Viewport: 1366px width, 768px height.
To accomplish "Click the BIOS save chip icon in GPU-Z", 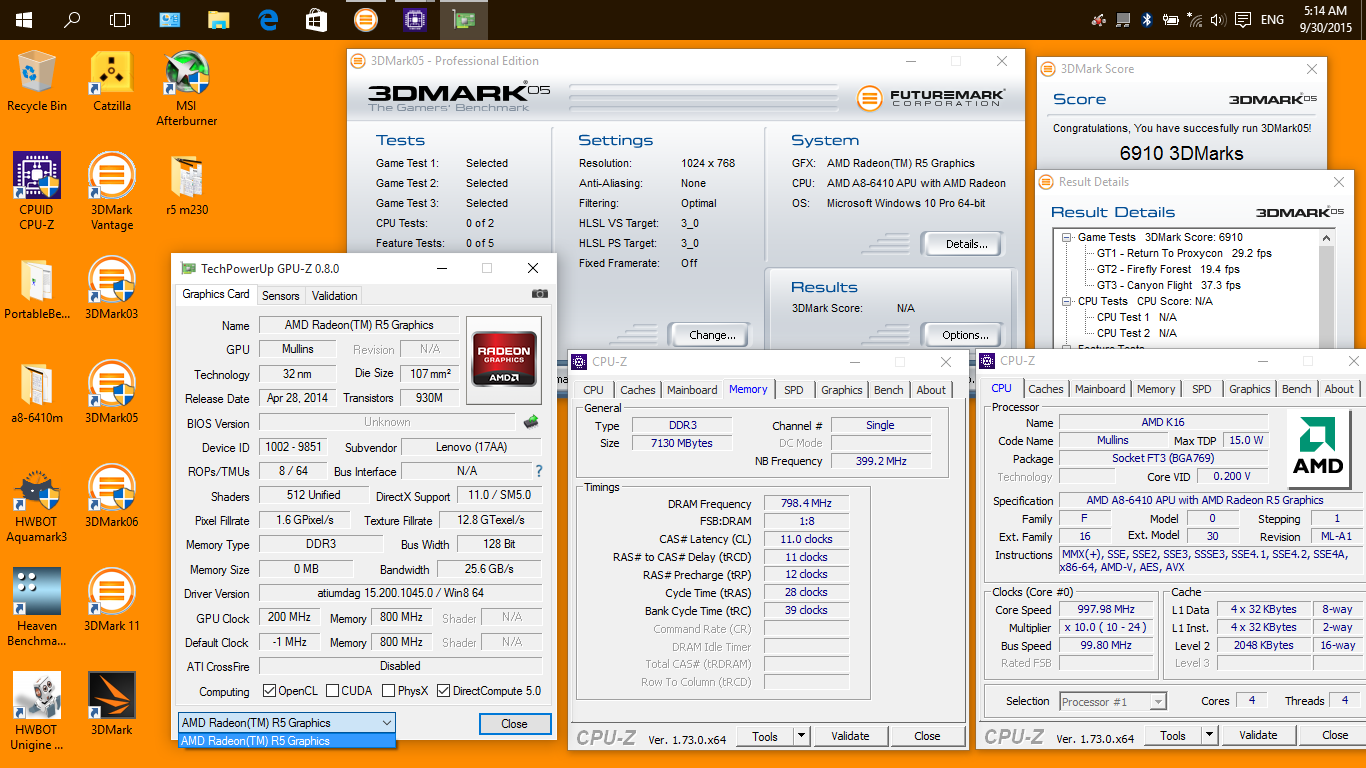I will (x=531, y=422).
